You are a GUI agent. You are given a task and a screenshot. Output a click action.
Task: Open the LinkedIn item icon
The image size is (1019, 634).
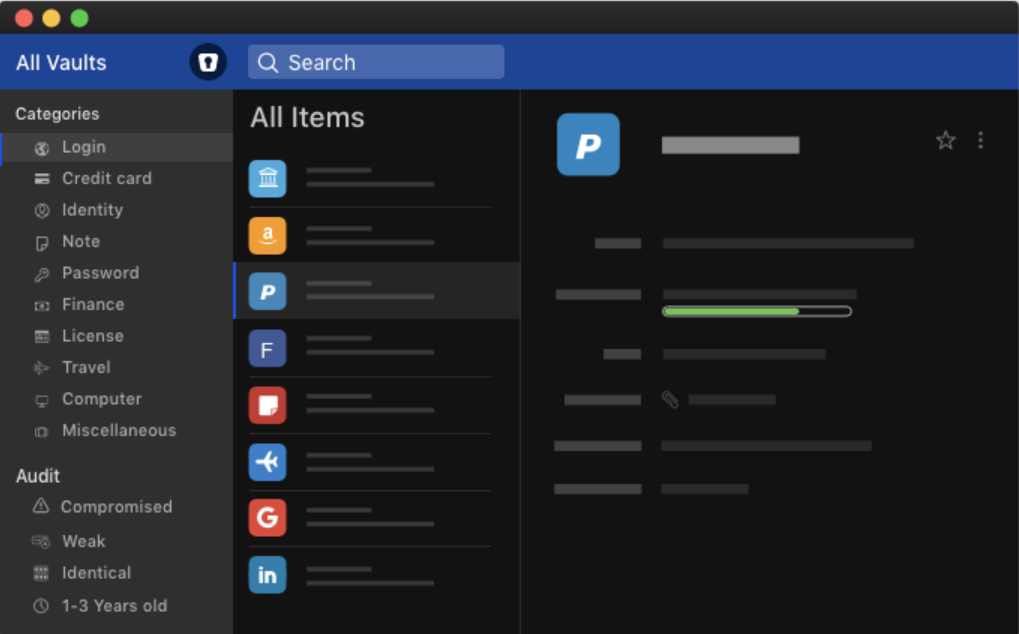[x=267, y=574]
